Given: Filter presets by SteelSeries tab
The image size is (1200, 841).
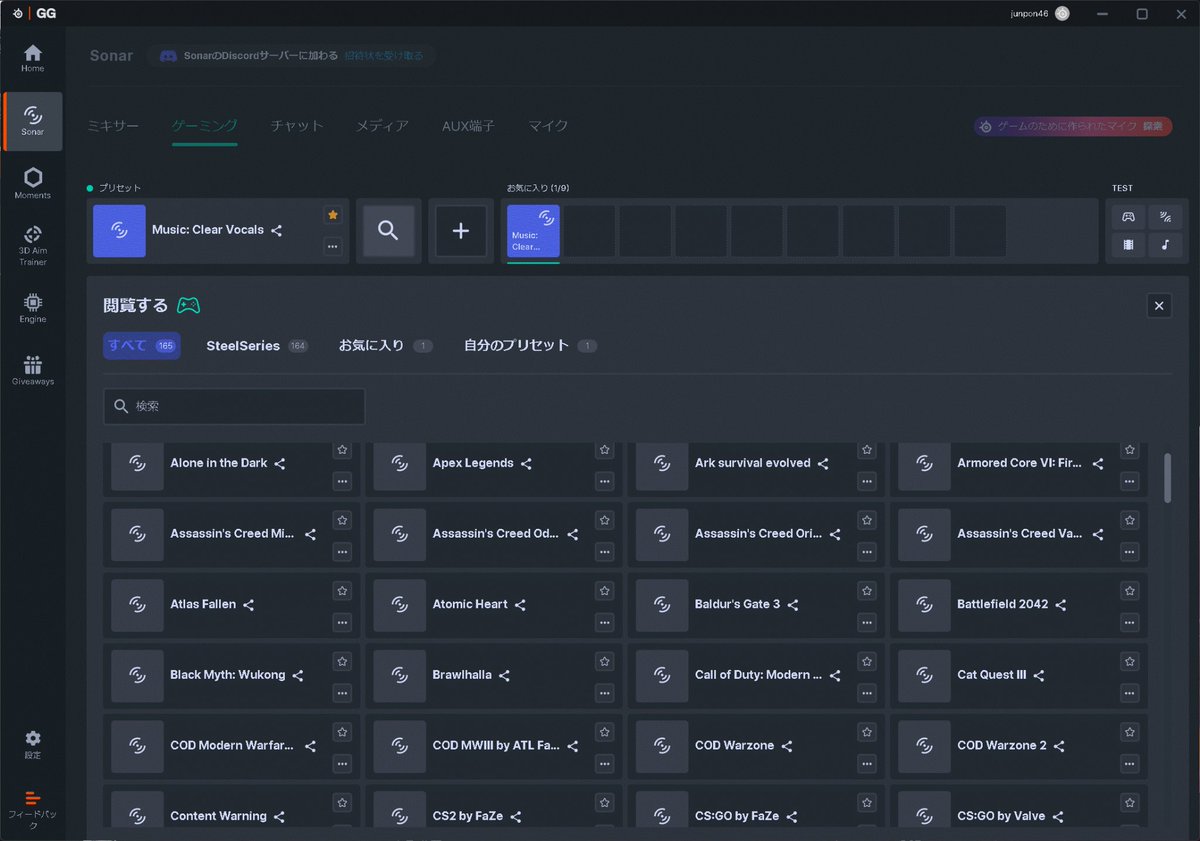Looking at the screenshot, I should click(x=256, y=346).
